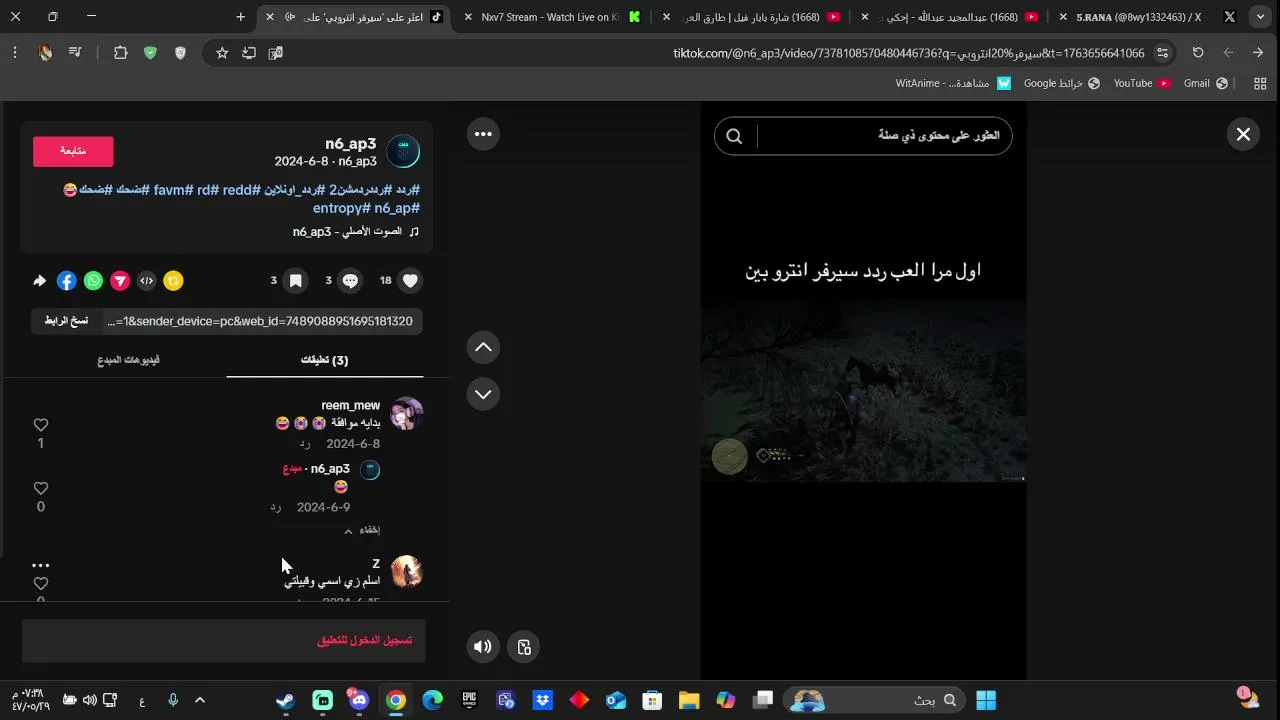Image resolution: width=1280 pixels, height=720 pixels.
Task: Switch to creator videos tab فيديوهات المبدع
Action: [x=129, y=360]
